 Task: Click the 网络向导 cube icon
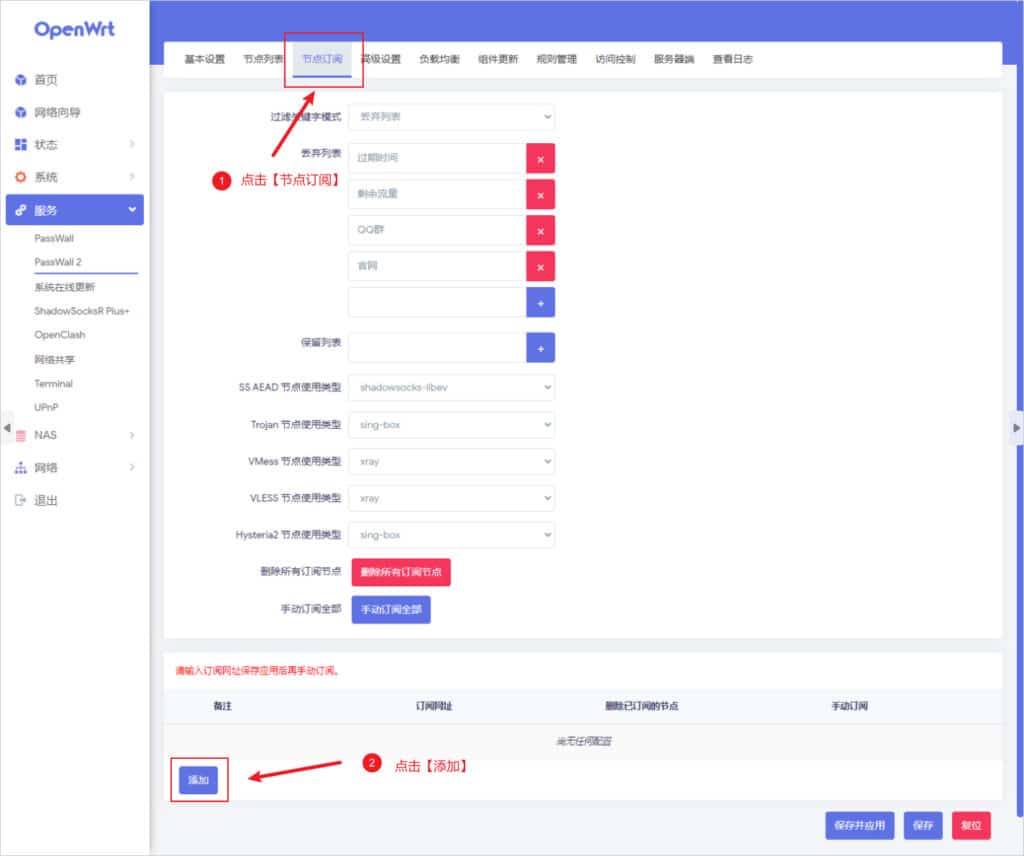(21, 112)
